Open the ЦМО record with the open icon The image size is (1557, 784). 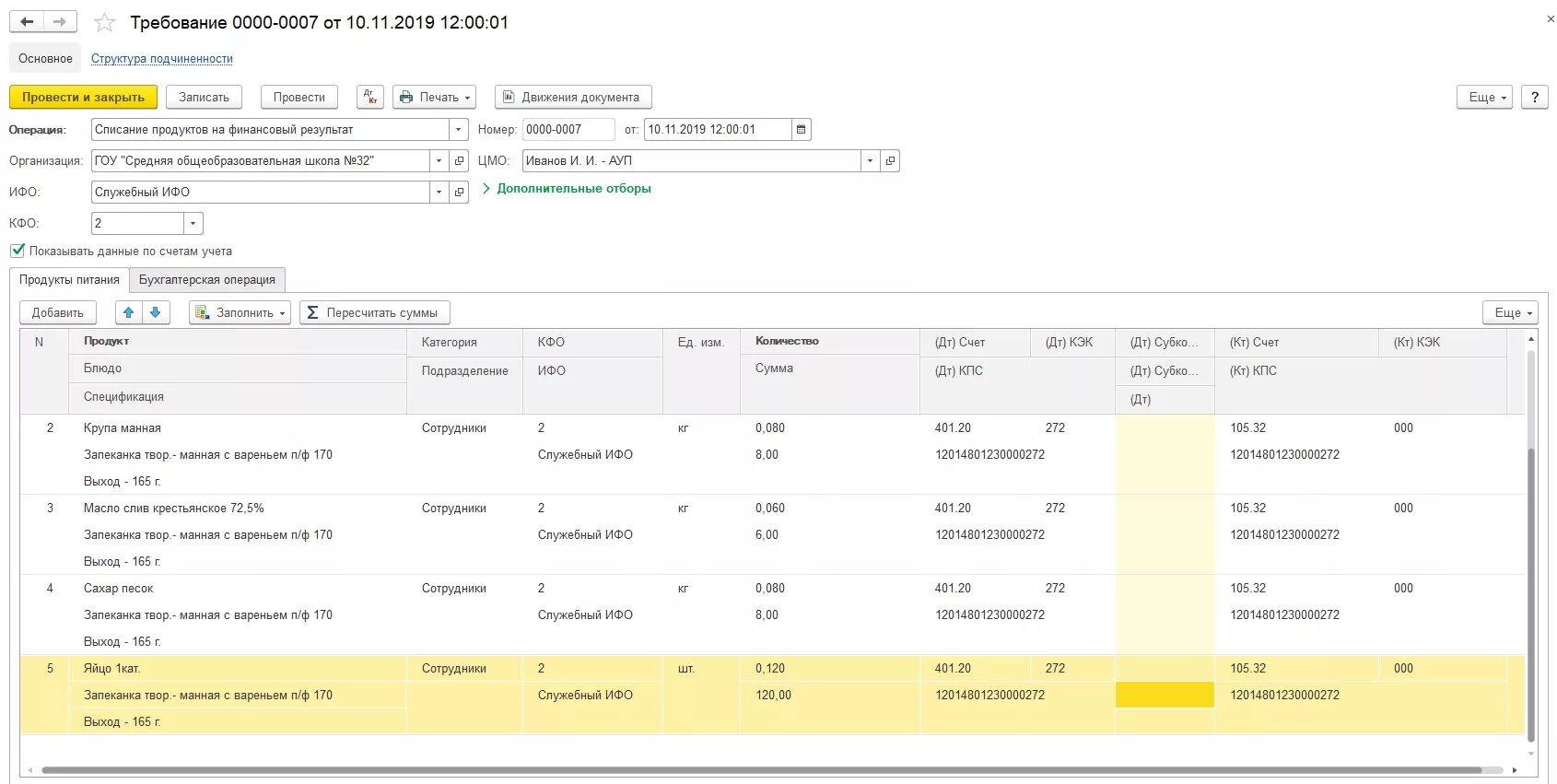click(x=890, y=161)
